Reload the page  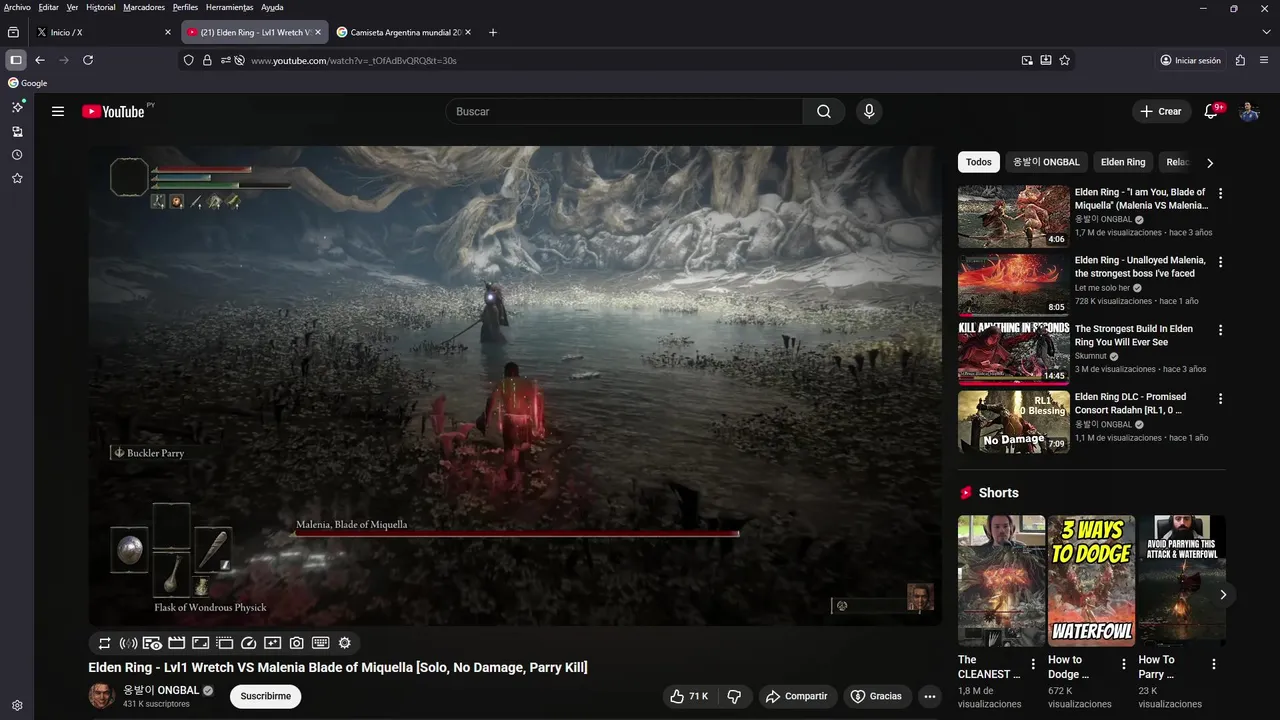coord(88,60)
